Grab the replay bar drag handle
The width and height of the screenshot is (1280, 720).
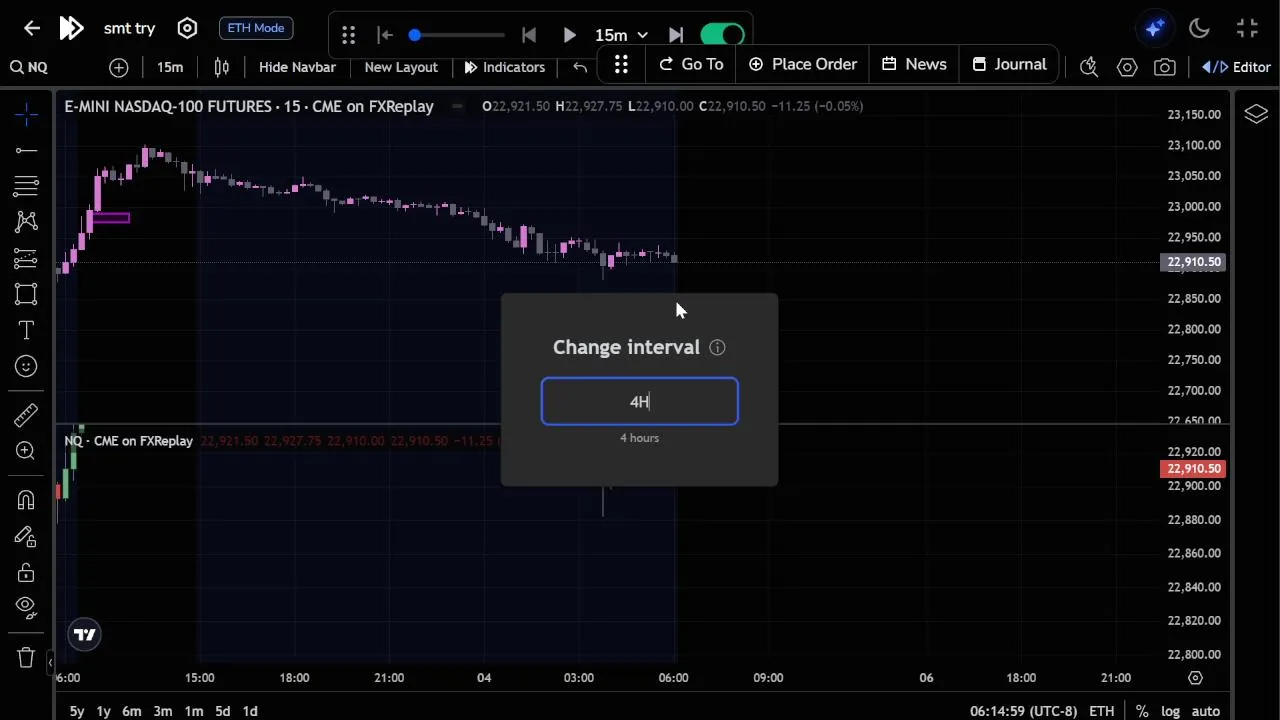tap(348, 35)
